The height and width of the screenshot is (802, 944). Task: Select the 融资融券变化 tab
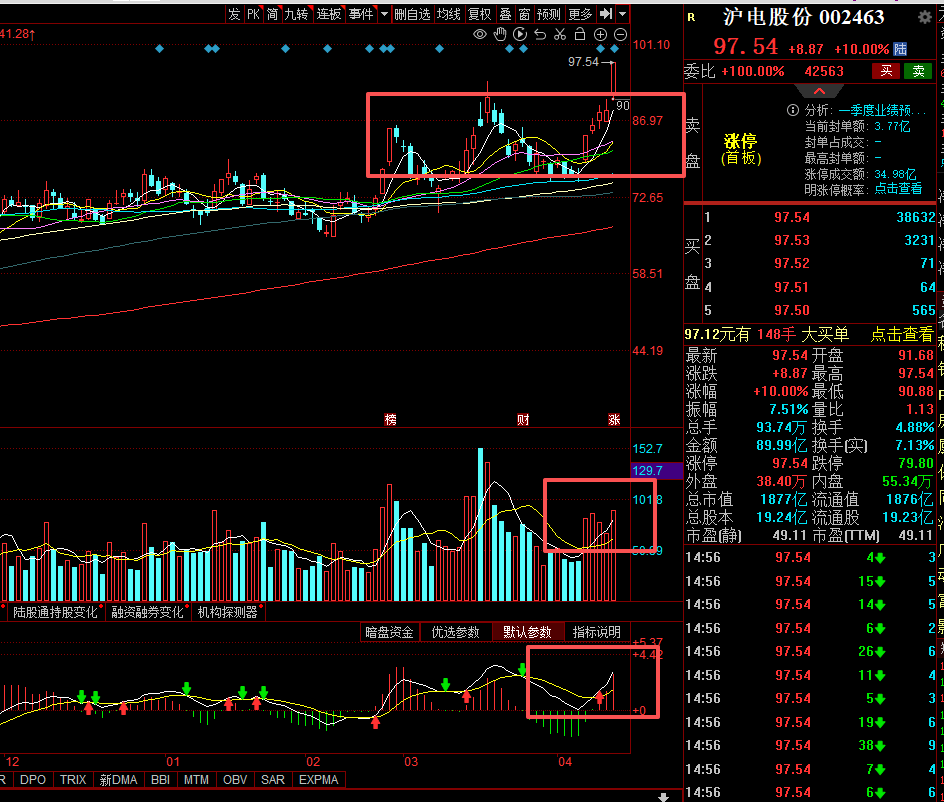tap(147, 612)
